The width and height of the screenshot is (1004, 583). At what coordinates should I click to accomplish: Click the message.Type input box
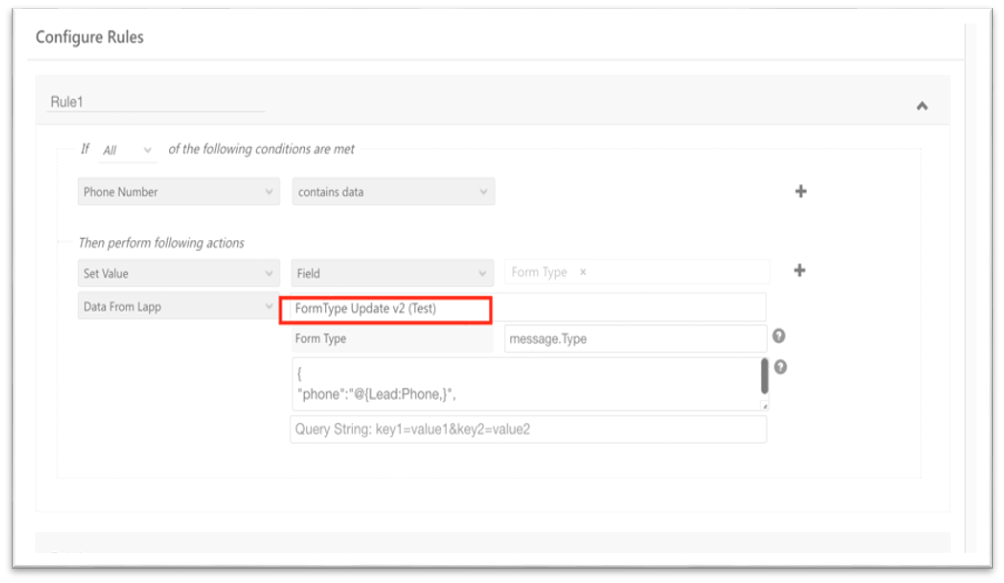pyautogui.click(x=635, y=339)
